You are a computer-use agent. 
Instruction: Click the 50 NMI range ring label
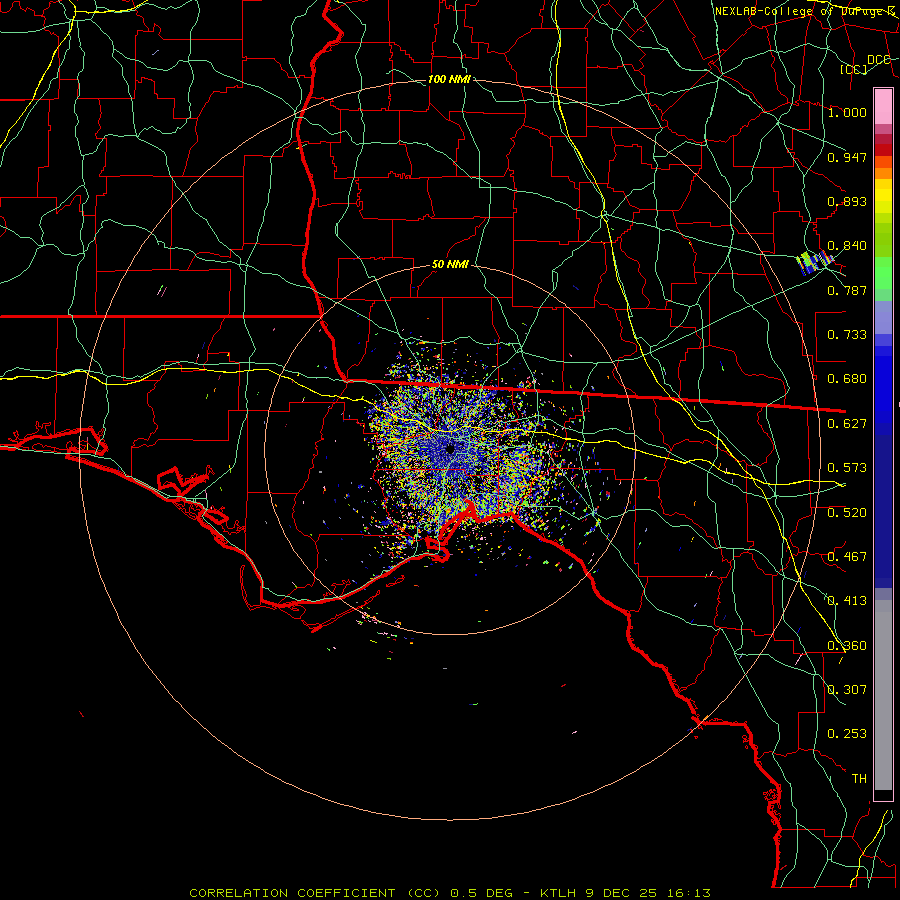450,265
